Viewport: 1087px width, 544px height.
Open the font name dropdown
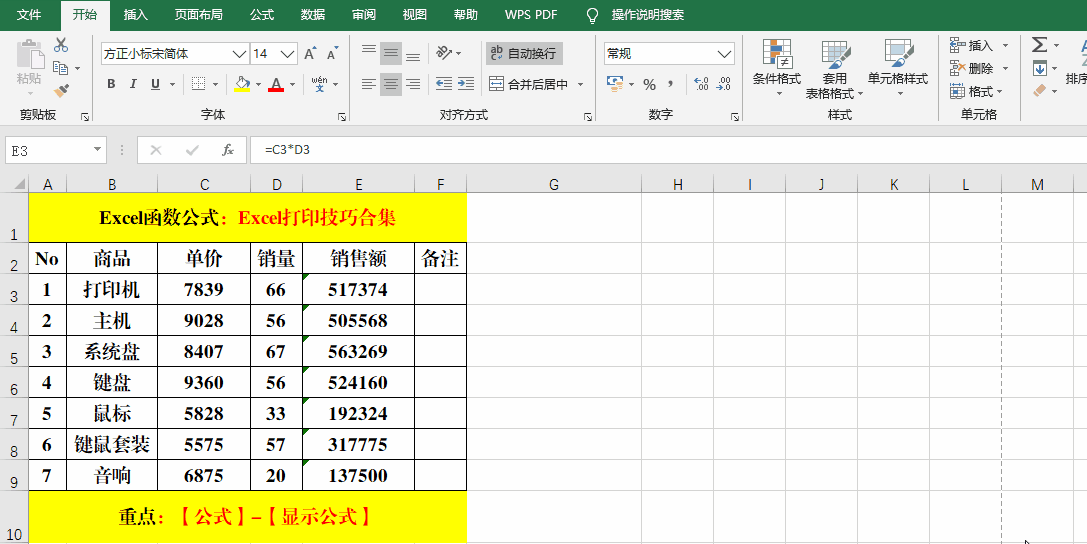pyautogui.click(x=239, y=53)
